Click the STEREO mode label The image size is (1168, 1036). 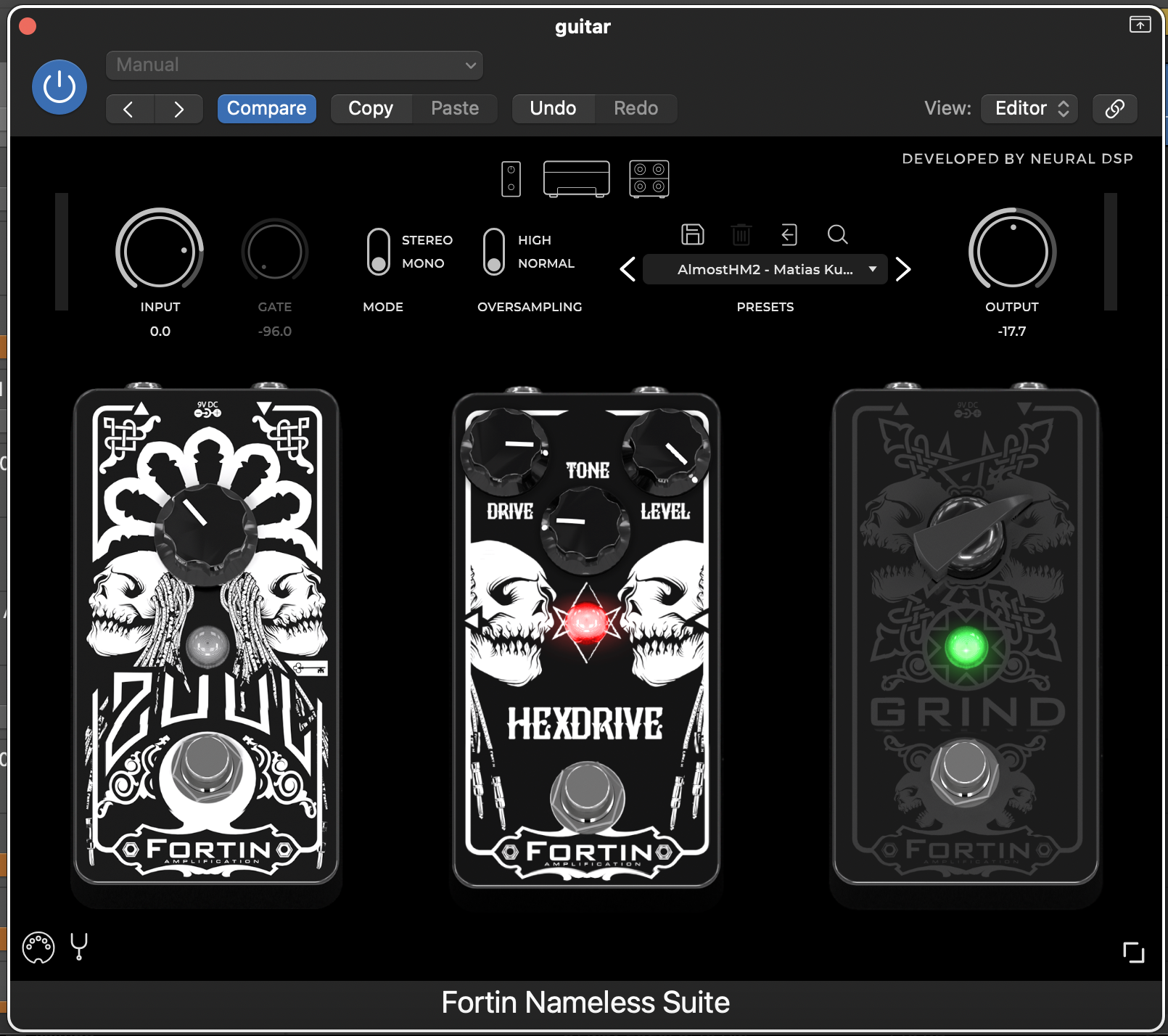[427, 240]
